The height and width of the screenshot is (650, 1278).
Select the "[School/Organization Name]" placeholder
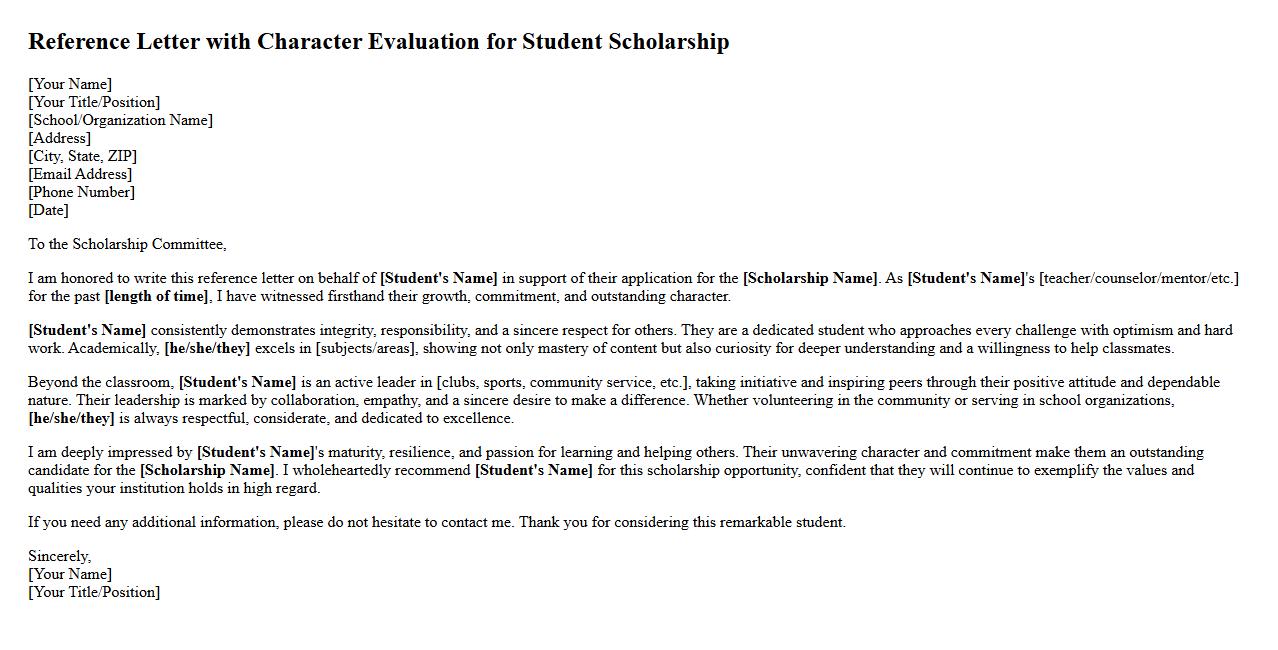(x=120, y=120)
